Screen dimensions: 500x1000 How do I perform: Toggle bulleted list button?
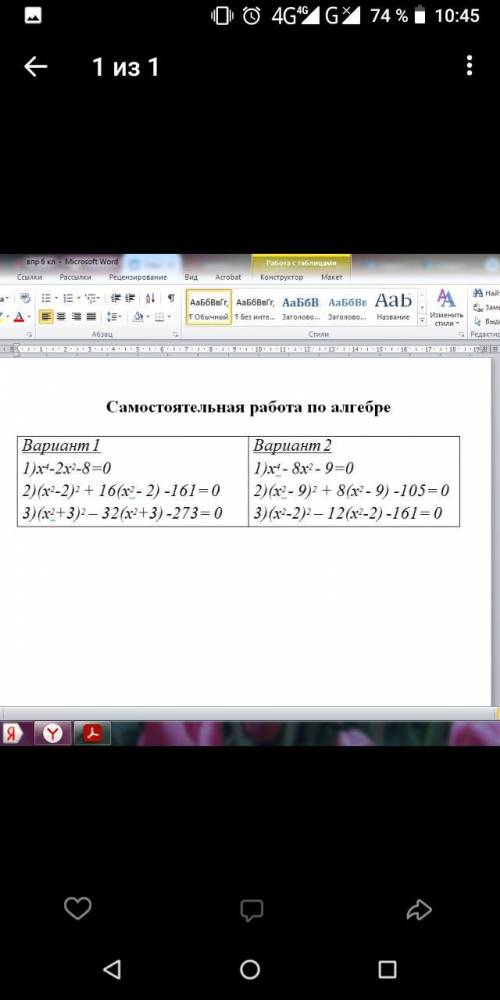coord(48,298)
